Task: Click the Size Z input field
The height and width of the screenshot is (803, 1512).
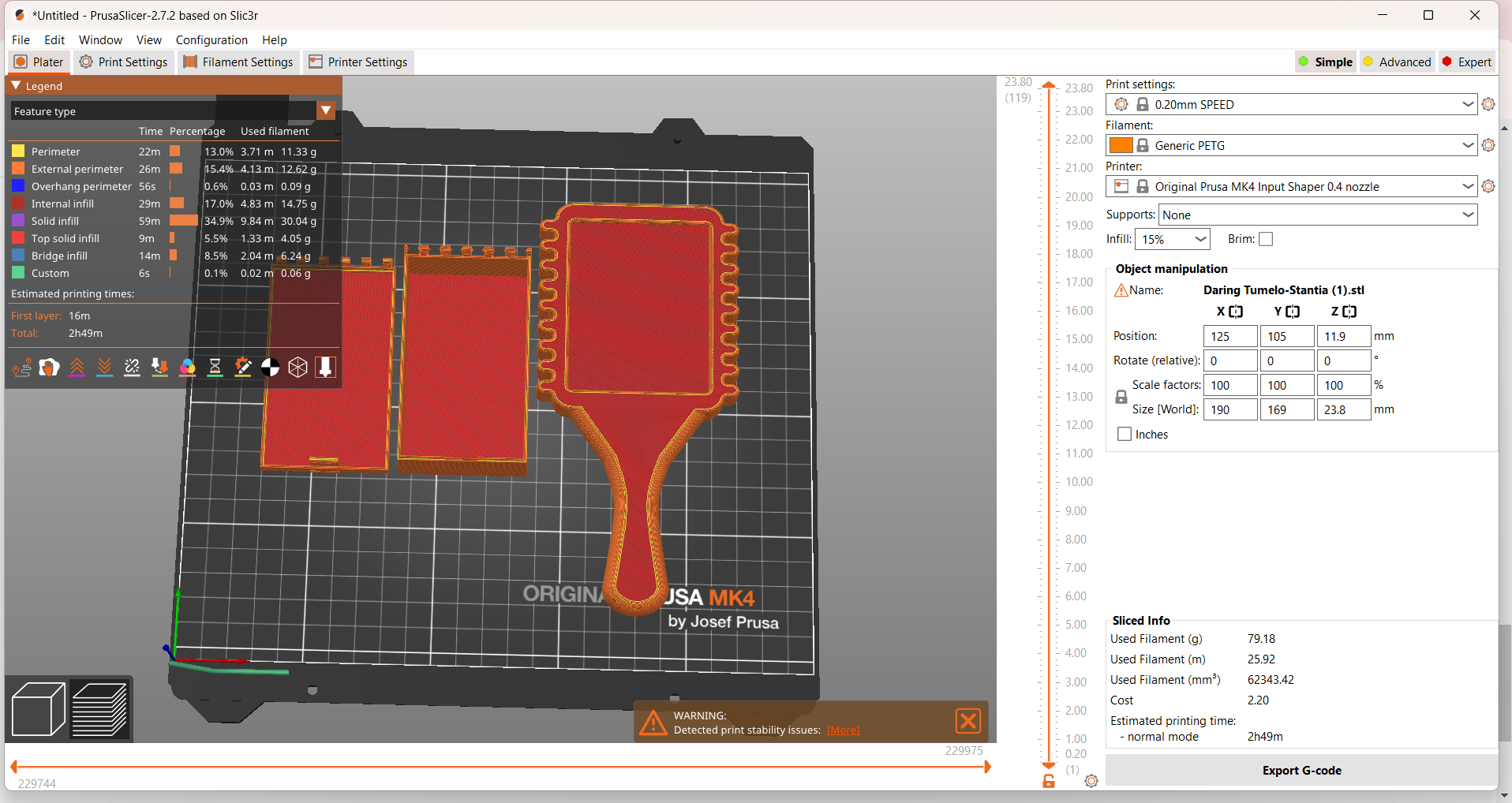Action: click(1344, 409)
